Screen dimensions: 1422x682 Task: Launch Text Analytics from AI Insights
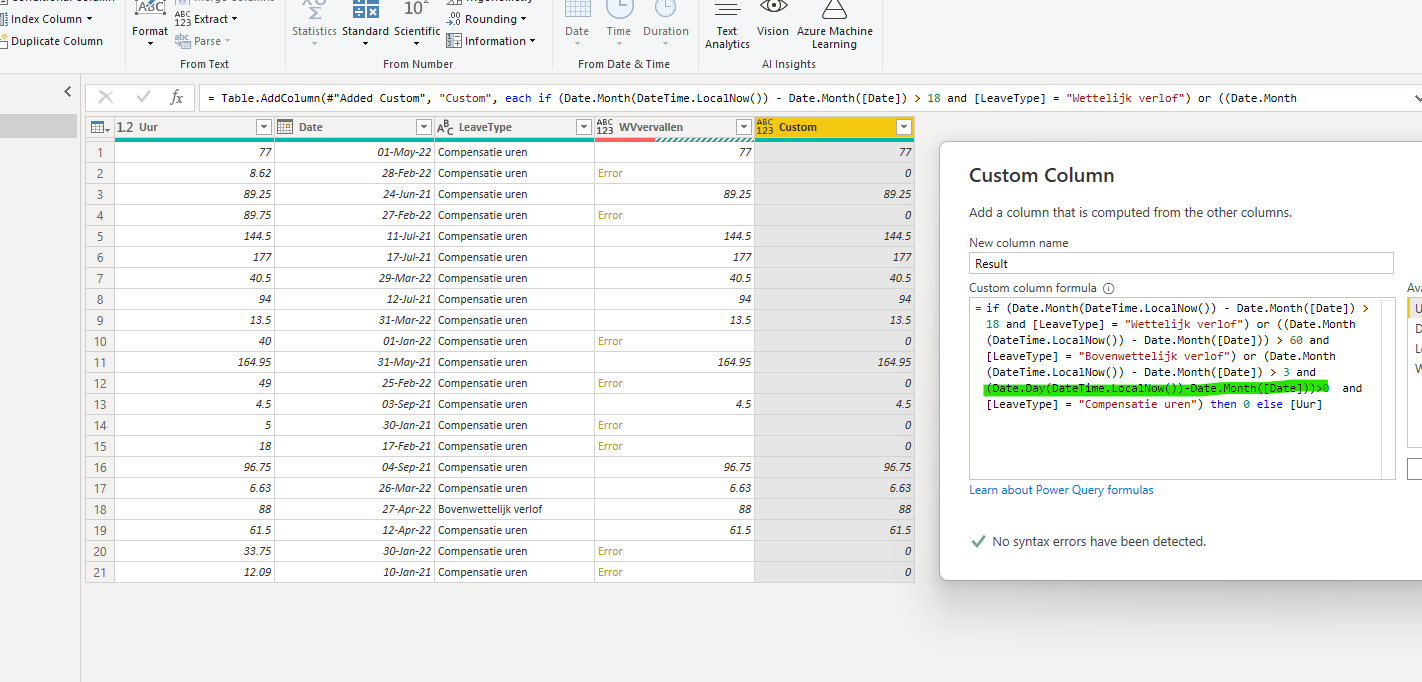click(x=727, y=24)
